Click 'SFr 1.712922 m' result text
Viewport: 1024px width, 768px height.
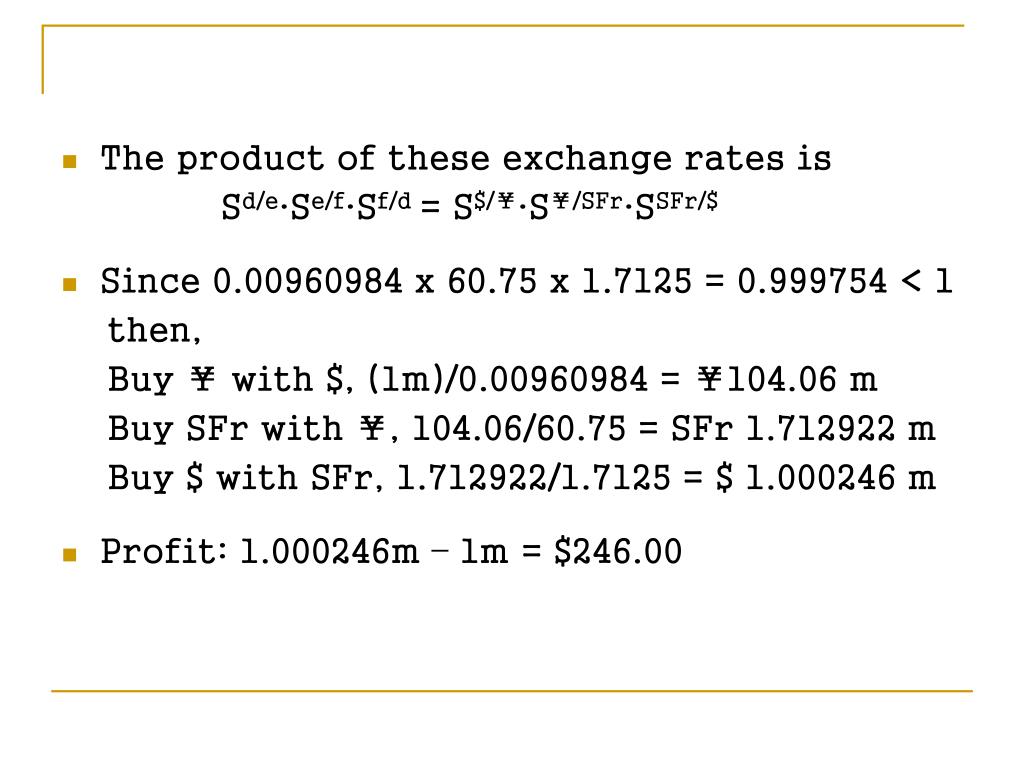[x=803, y=428]
